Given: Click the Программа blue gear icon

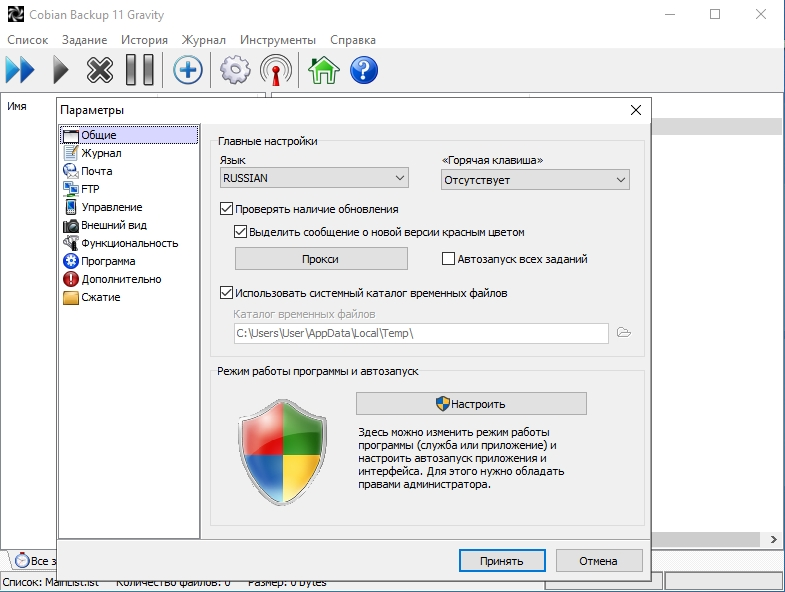Looking at the screenshot, I should point(71,261).
